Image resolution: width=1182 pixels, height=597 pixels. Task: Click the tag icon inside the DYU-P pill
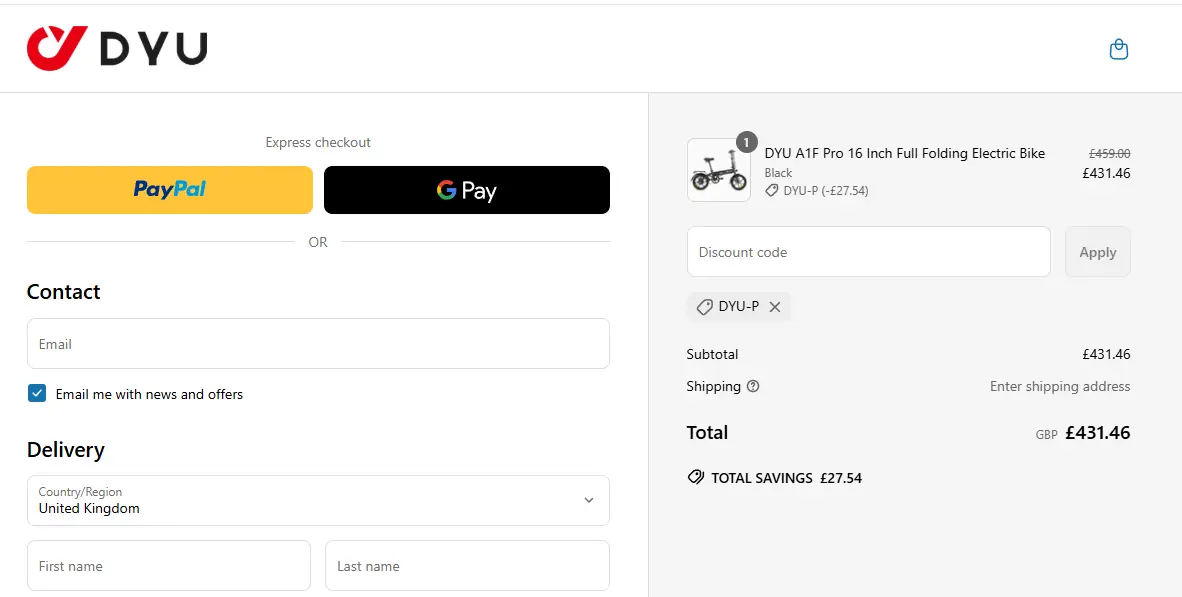click(x=704, y=306)
